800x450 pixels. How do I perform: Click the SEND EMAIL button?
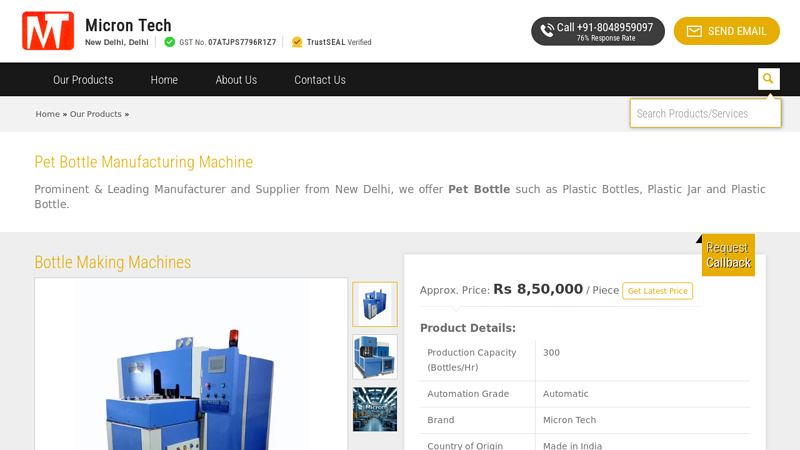[727, 31]
